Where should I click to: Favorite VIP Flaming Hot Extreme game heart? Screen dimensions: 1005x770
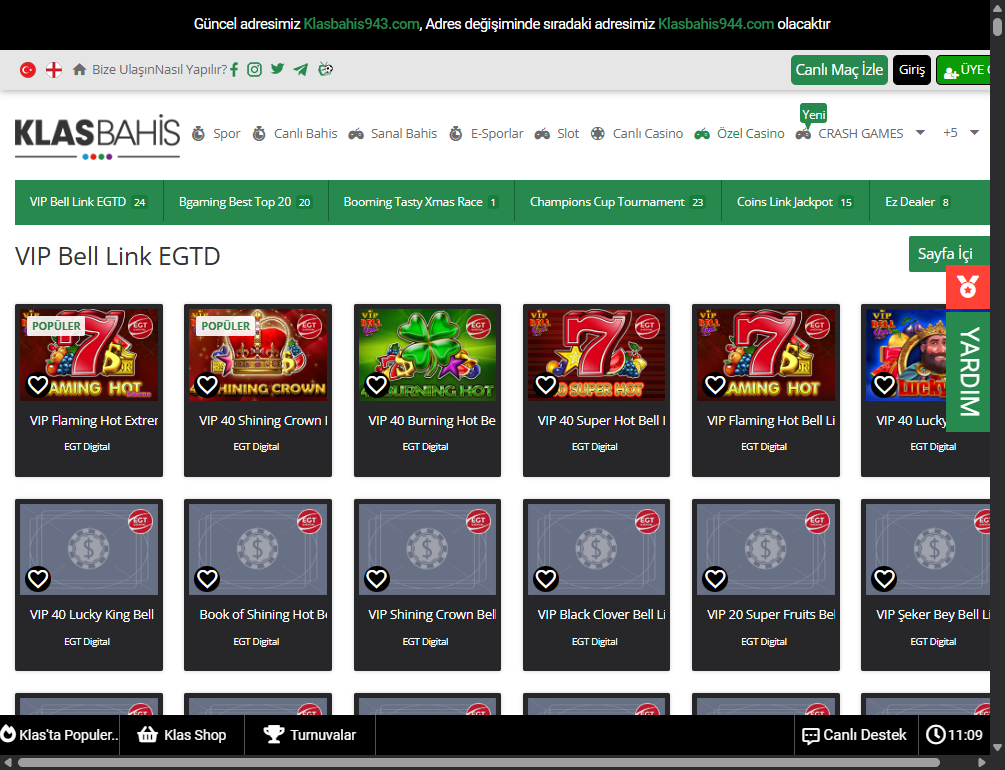[38, 385]
